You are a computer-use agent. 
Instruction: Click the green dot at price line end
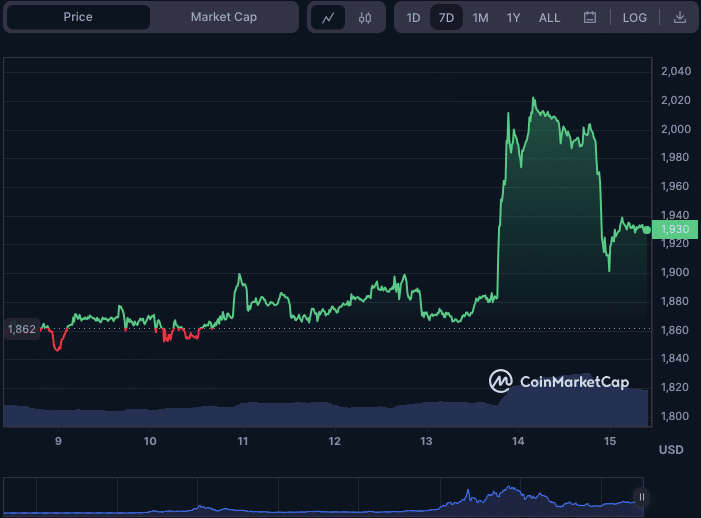tap(647, 230)
